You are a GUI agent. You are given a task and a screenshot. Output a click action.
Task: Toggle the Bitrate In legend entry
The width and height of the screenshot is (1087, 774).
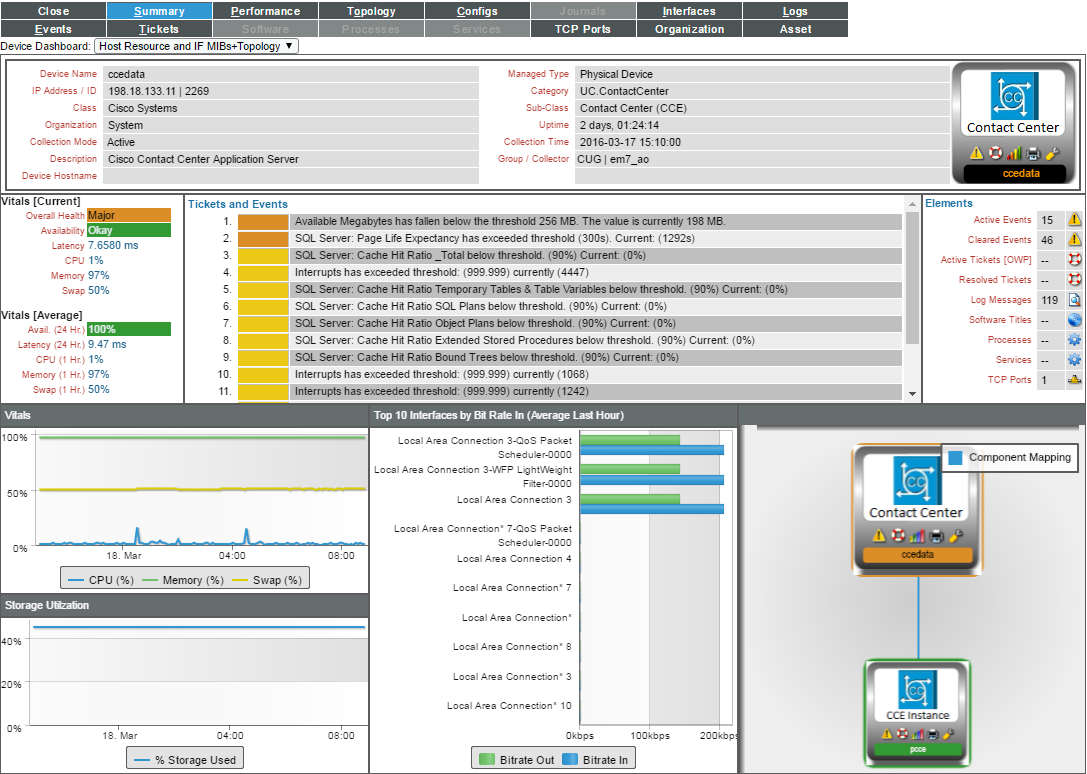pyautogui.click(x=595, y=759)
